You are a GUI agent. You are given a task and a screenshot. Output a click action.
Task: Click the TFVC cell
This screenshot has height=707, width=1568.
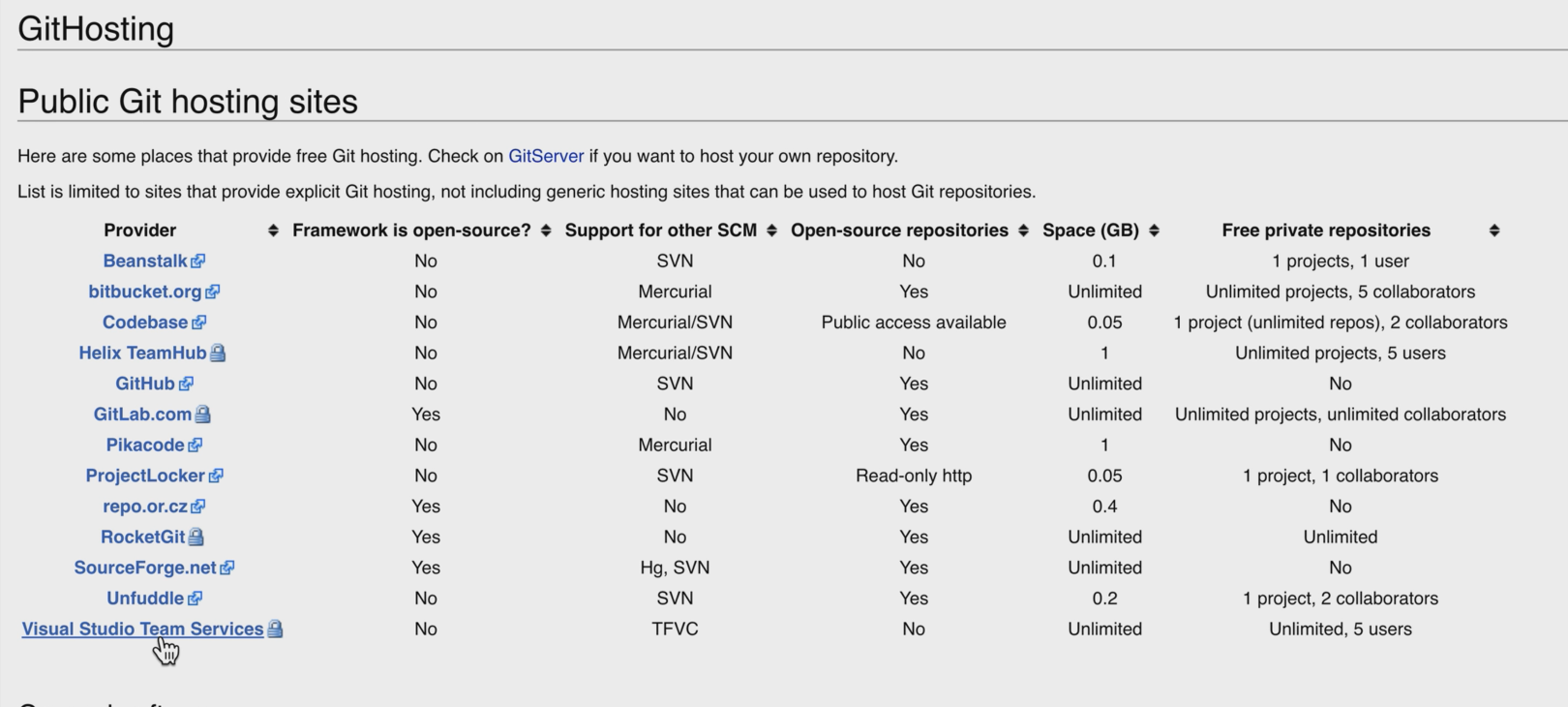pos(675,629)
